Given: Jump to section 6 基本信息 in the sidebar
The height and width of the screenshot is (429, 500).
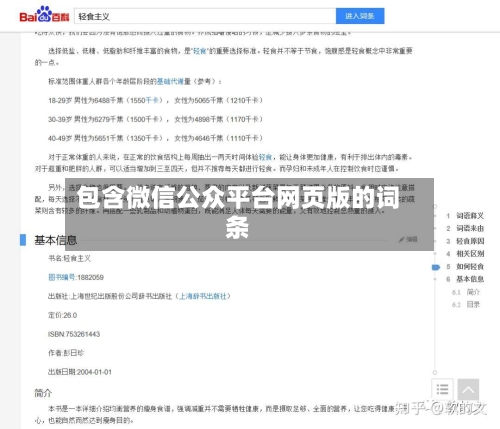Looking at the screenshot, I should [465, 279].
